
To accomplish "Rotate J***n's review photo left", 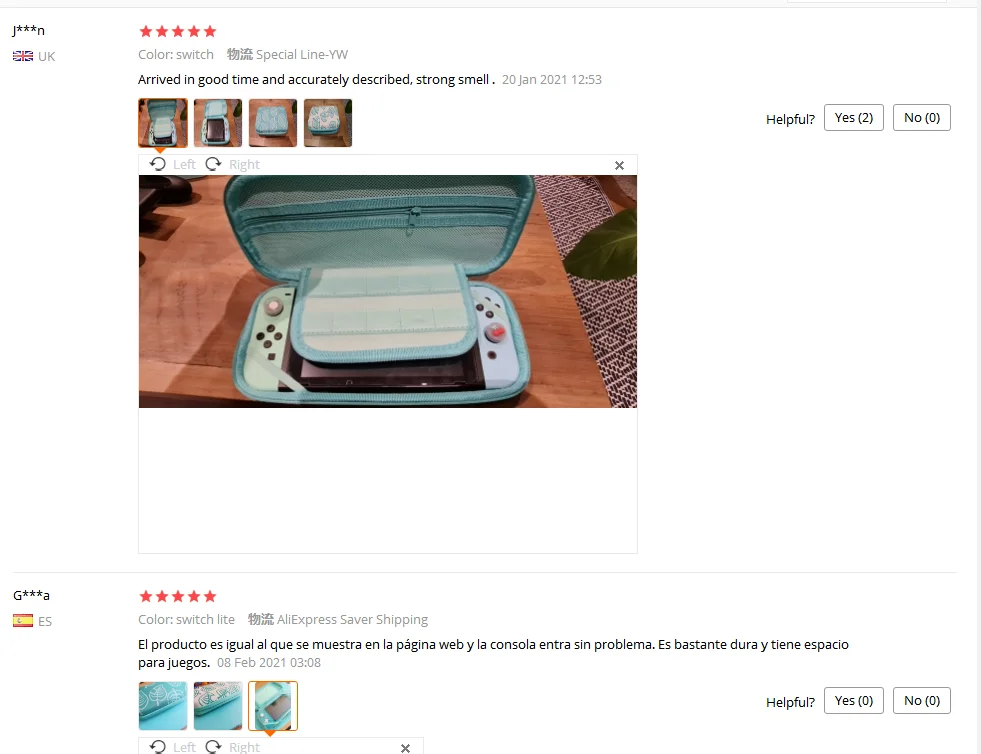I will tap(173, 165).
